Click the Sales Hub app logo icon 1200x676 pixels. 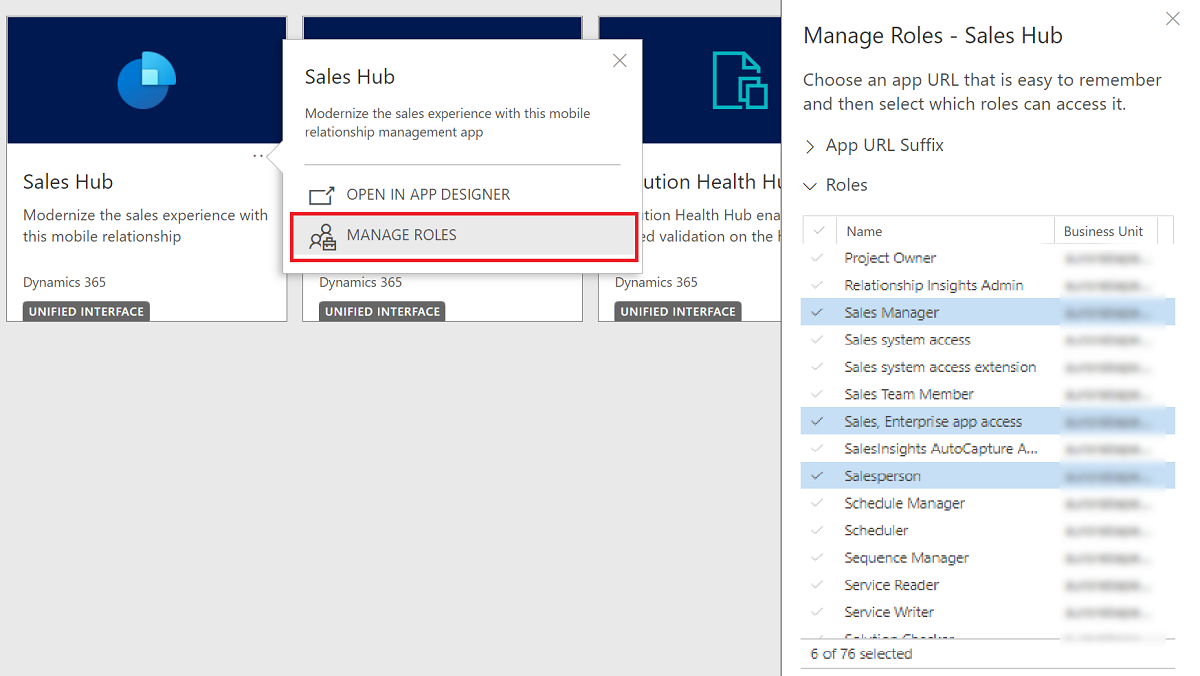146,80
